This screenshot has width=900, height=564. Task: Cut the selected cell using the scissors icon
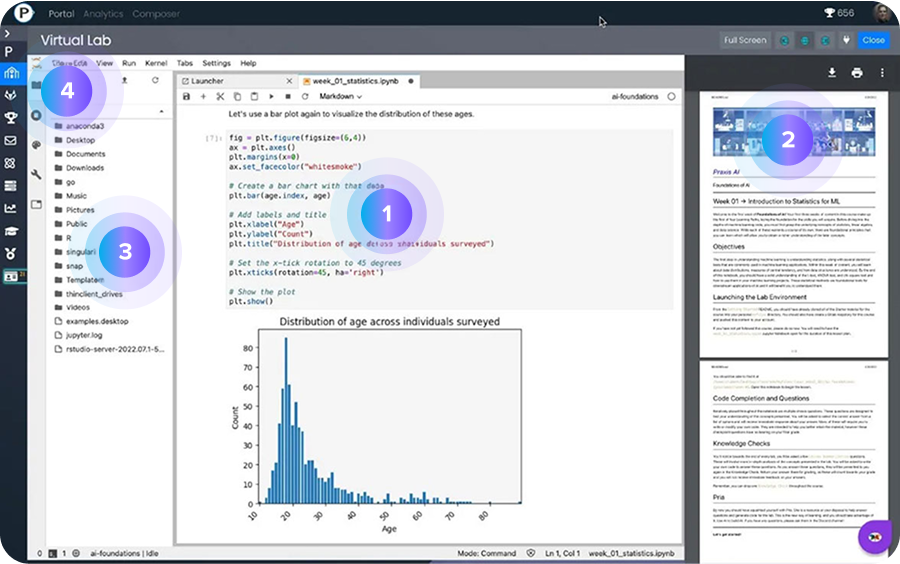point(220,97)
